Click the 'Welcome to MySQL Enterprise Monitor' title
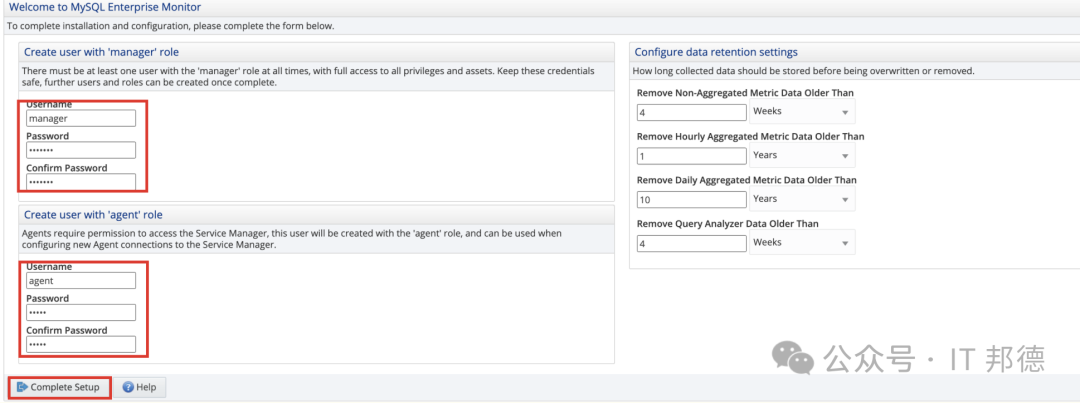The image size is (1080, 403). [105, 8]
